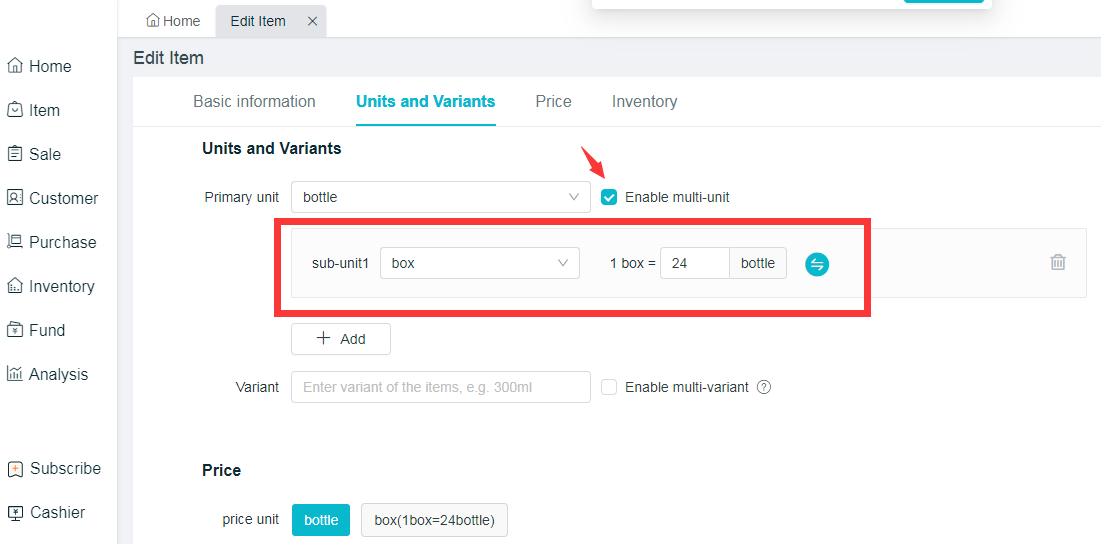Image resolution: width=1101 pixels, height=544 pixels.
Task: Close the Edit Item tab
Action: click(312, 21)
